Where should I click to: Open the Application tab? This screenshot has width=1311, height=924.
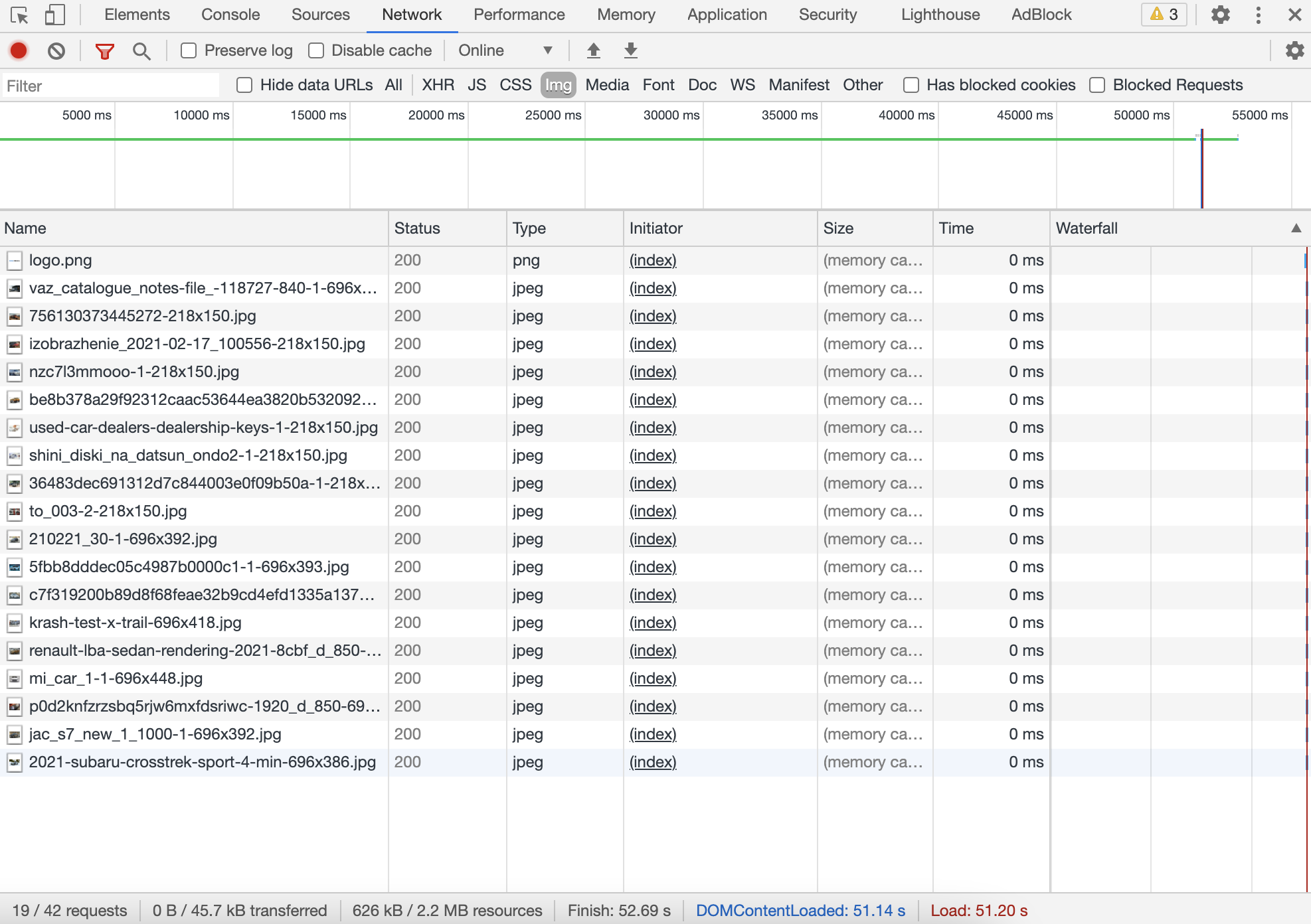(x=727, y=15)
